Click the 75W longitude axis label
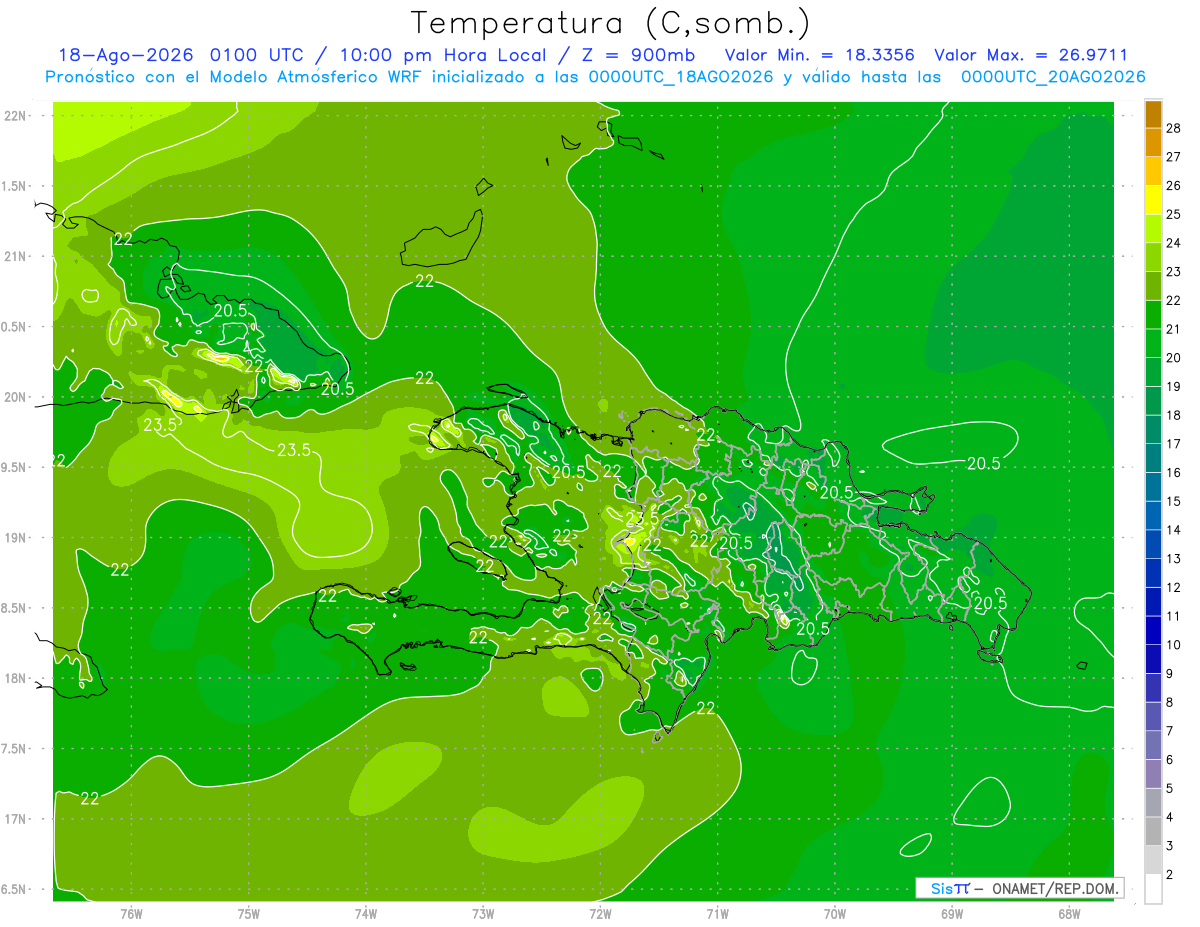 [x=249, y=914]
